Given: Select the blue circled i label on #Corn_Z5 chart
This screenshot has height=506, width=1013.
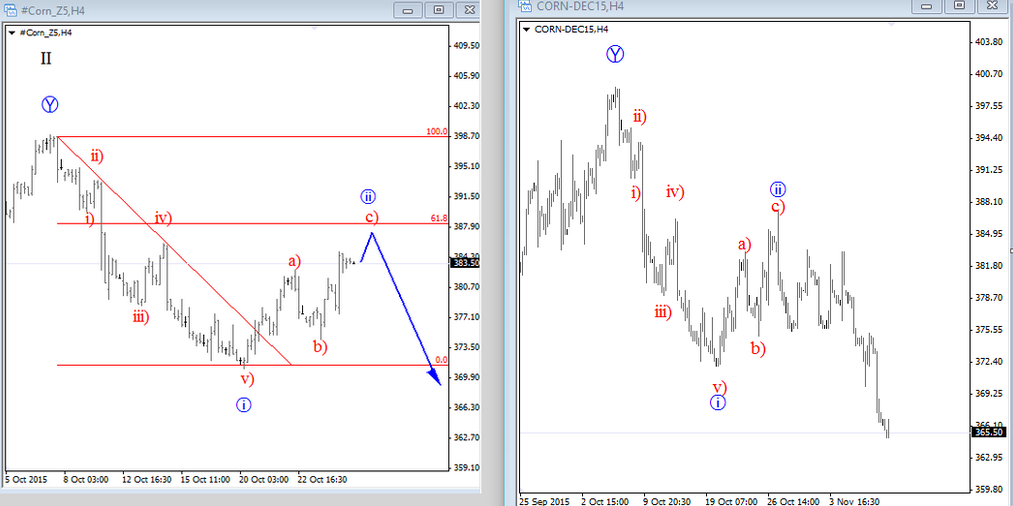Looking at the screenshot, I should tap(244, 404).
